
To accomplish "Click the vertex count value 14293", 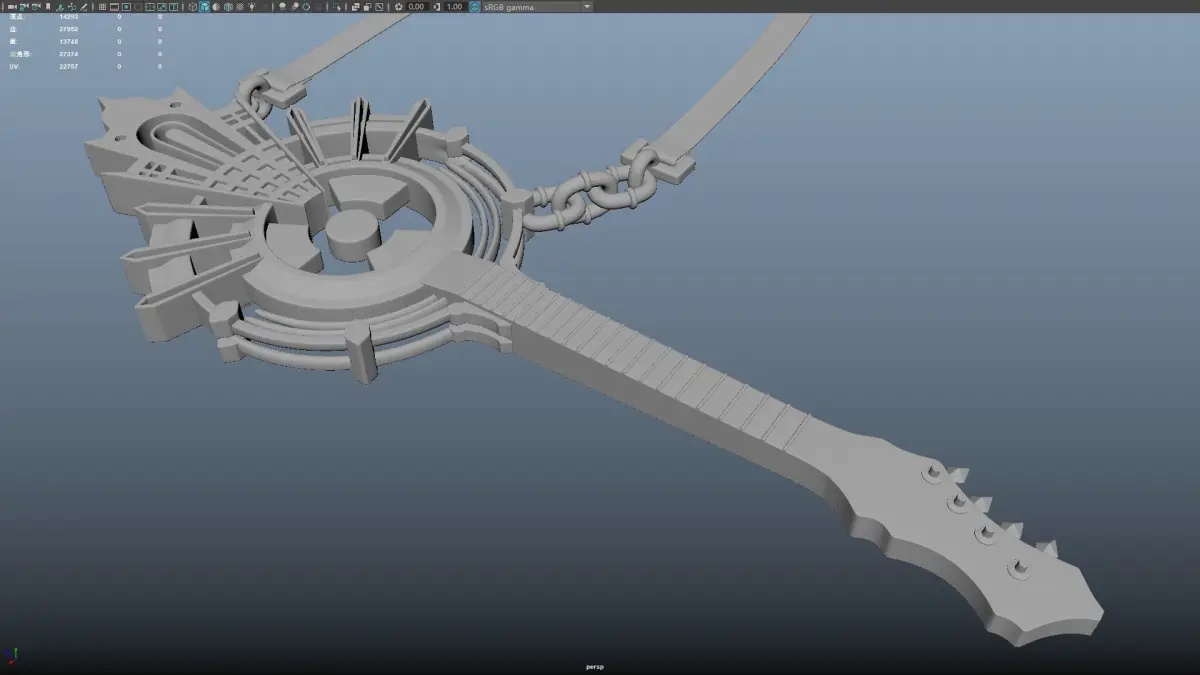I will click(69, 17).
